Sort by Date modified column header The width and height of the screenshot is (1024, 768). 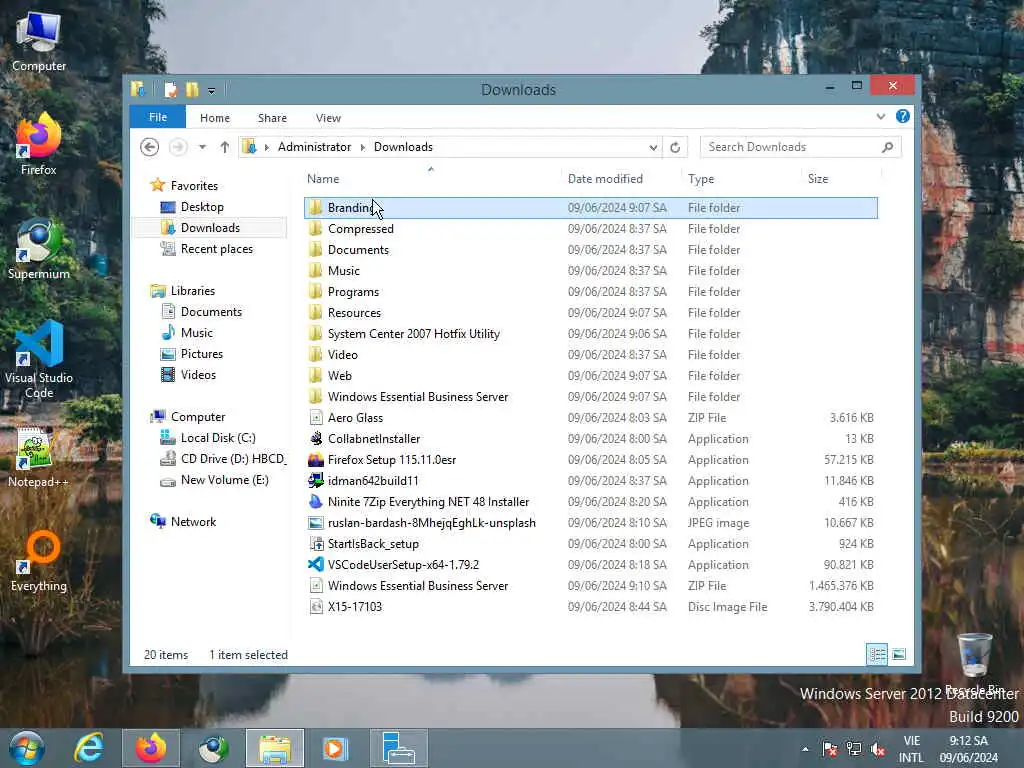click(x=620, y=178)
